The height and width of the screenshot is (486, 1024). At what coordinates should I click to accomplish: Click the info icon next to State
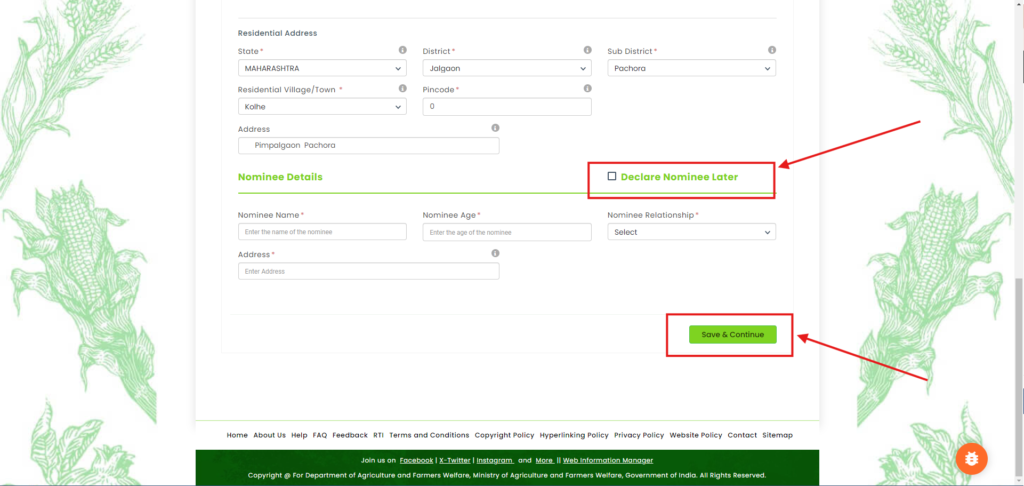[402, 50]
